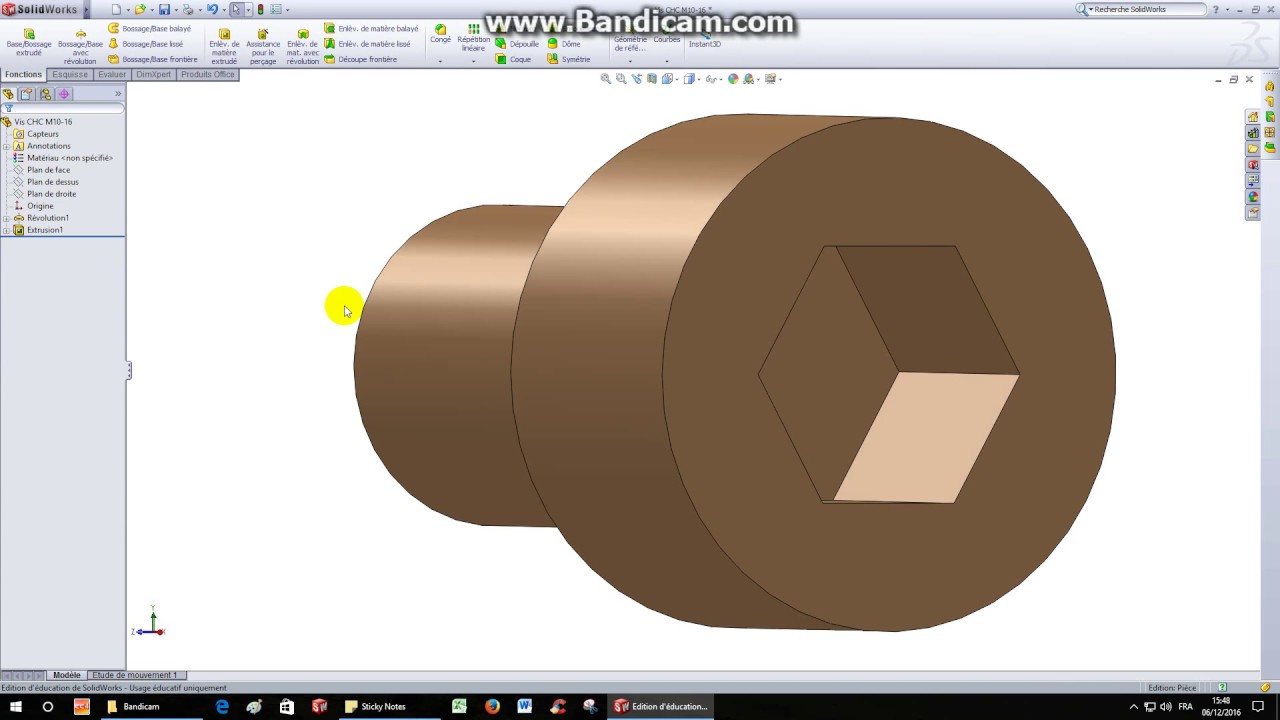Open Géométrie de référence dropdown
Image resolution: width=1280 pixels, height=720 pixels.
[x=630, y=61]
